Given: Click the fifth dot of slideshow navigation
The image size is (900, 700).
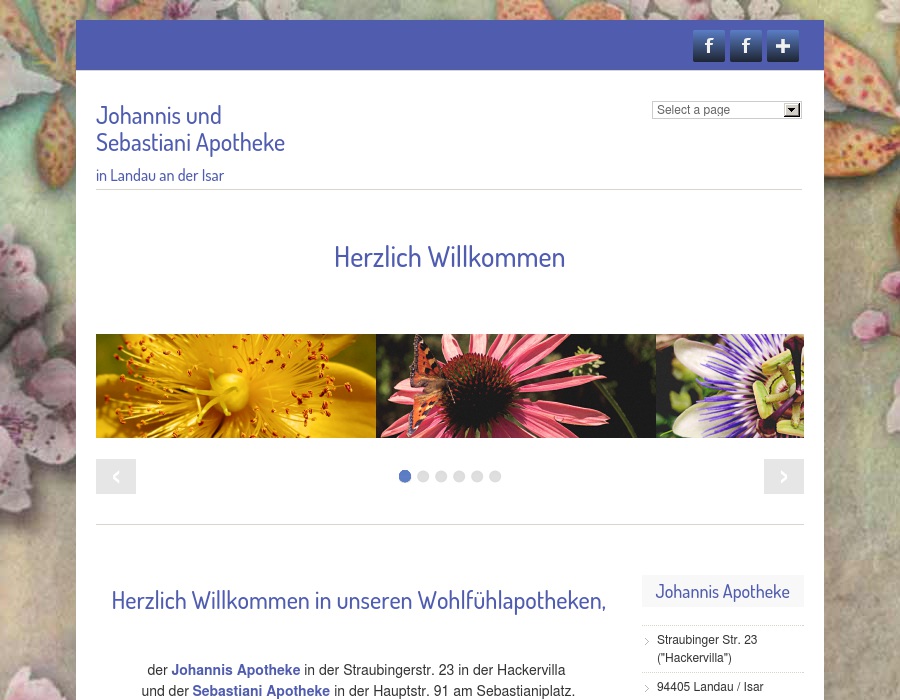Looking at the screenshot, I should point(477,476).
